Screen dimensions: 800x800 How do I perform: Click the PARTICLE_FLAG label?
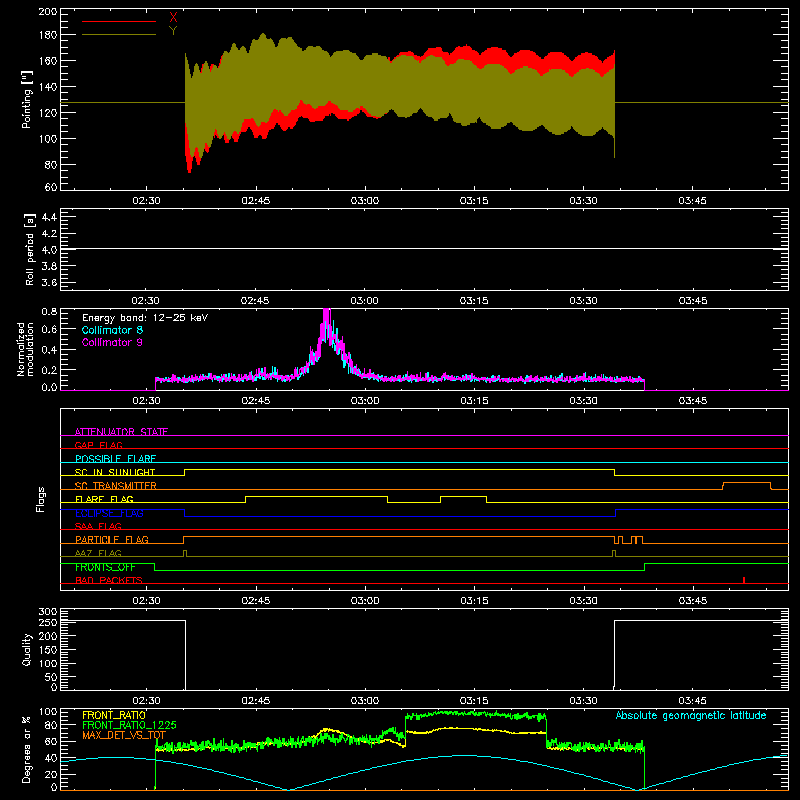click(x=112, y=539)
